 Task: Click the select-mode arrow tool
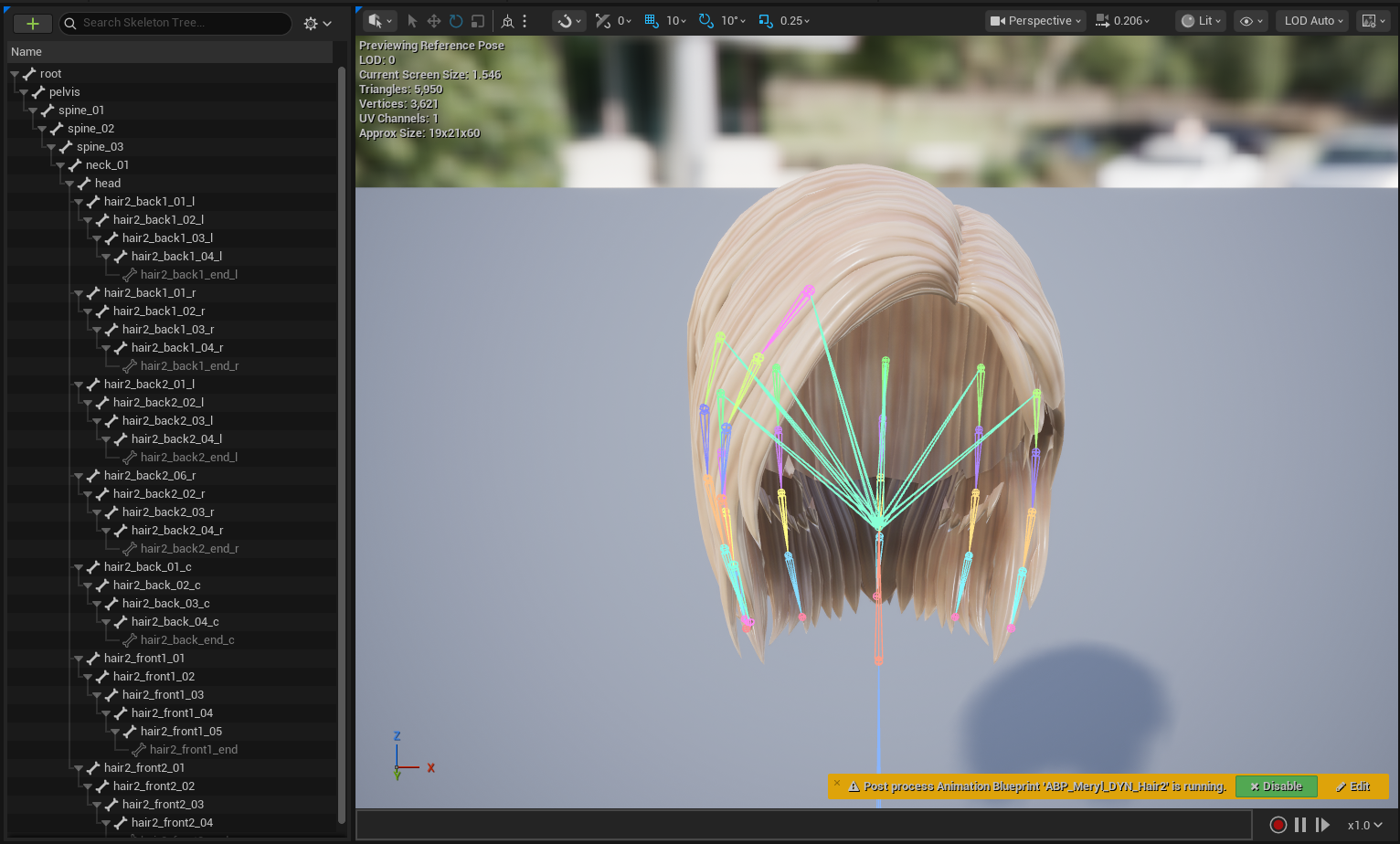tap(412, 21)
